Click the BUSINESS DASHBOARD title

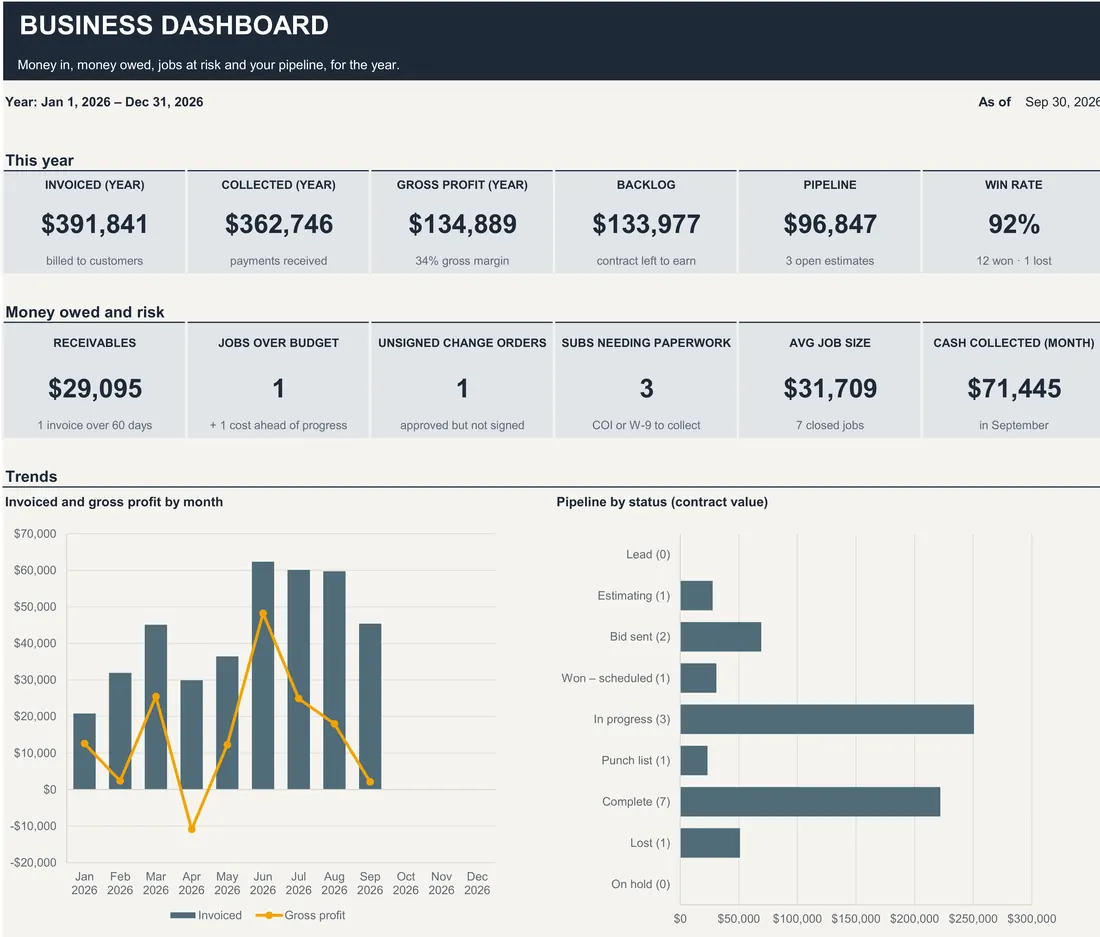174,25
